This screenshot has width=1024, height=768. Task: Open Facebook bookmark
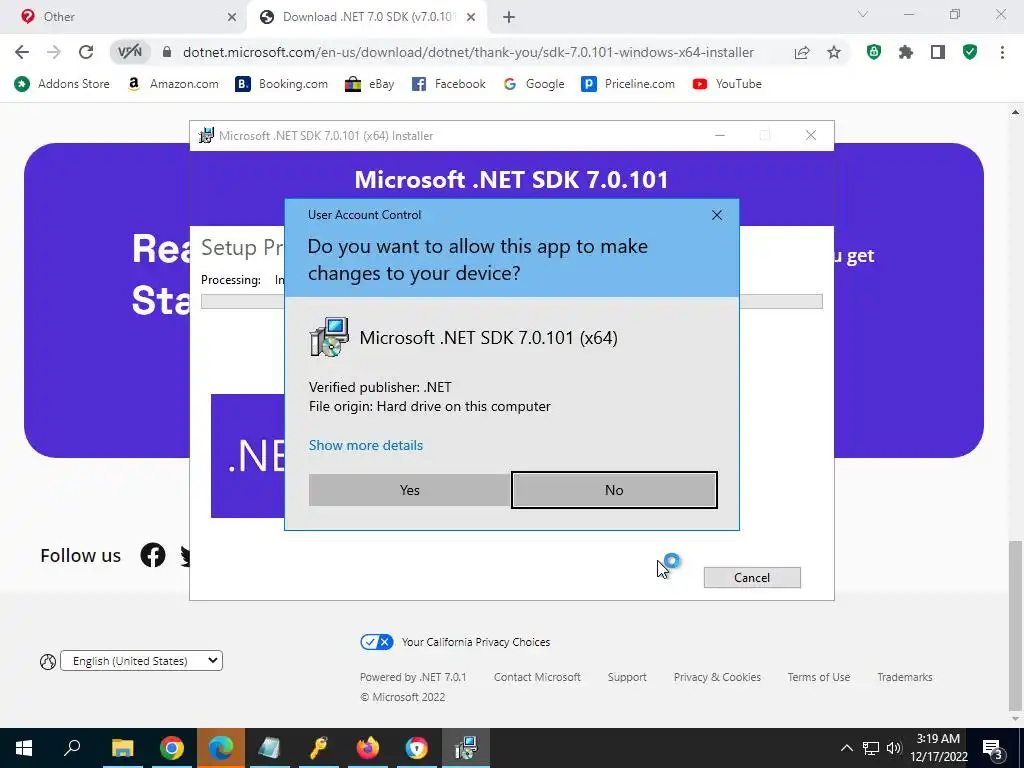[x=449, y=84]
